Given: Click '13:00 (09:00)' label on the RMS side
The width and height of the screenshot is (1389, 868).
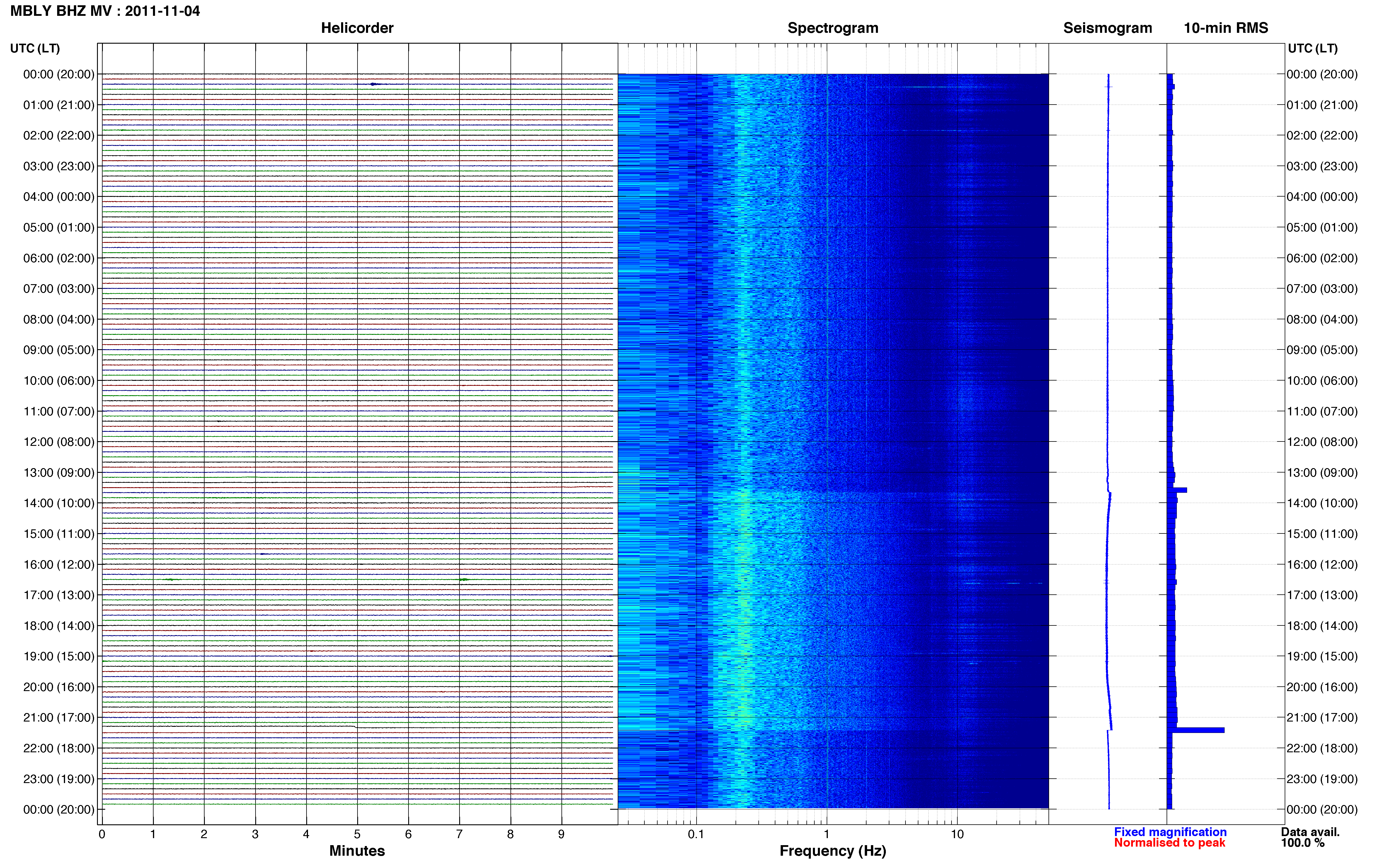Looking at the screenshot, I should coord(1322,473).
